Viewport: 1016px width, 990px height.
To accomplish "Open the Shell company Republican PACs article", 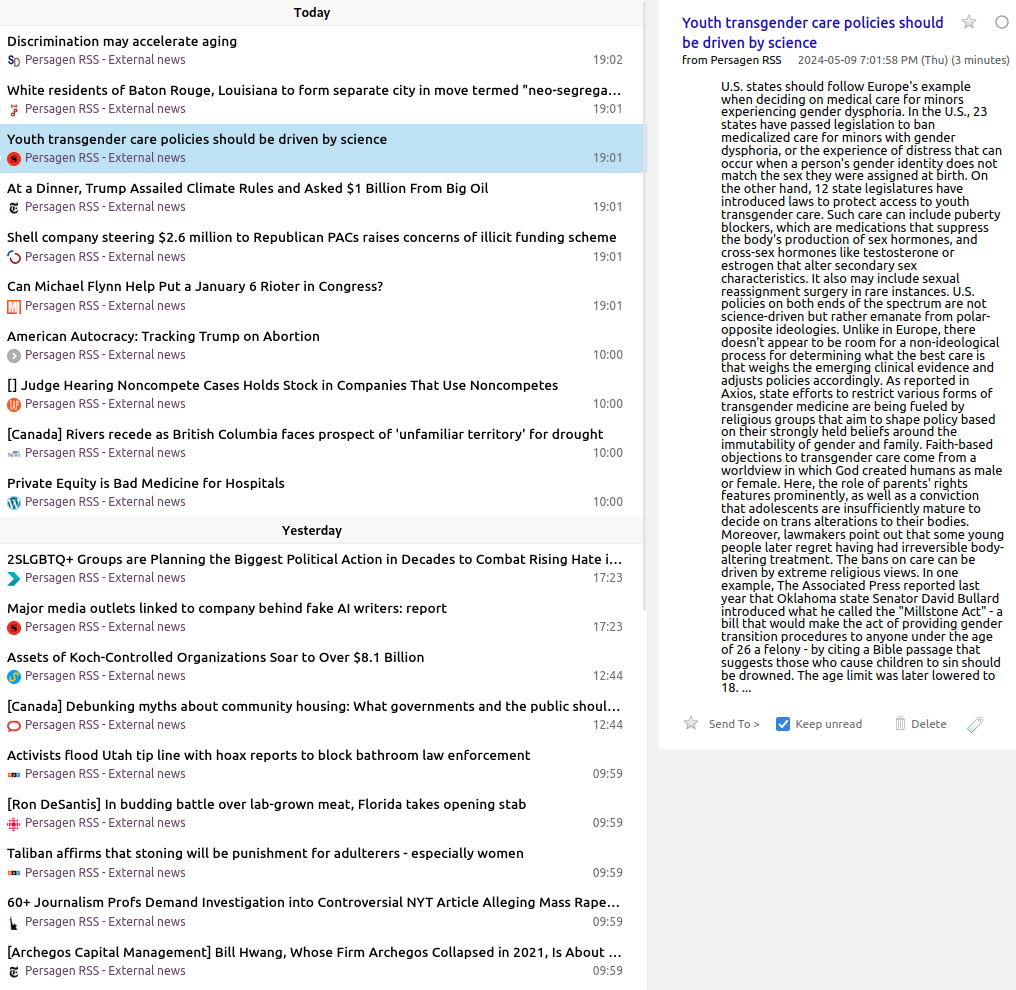I will pos(312,238).
